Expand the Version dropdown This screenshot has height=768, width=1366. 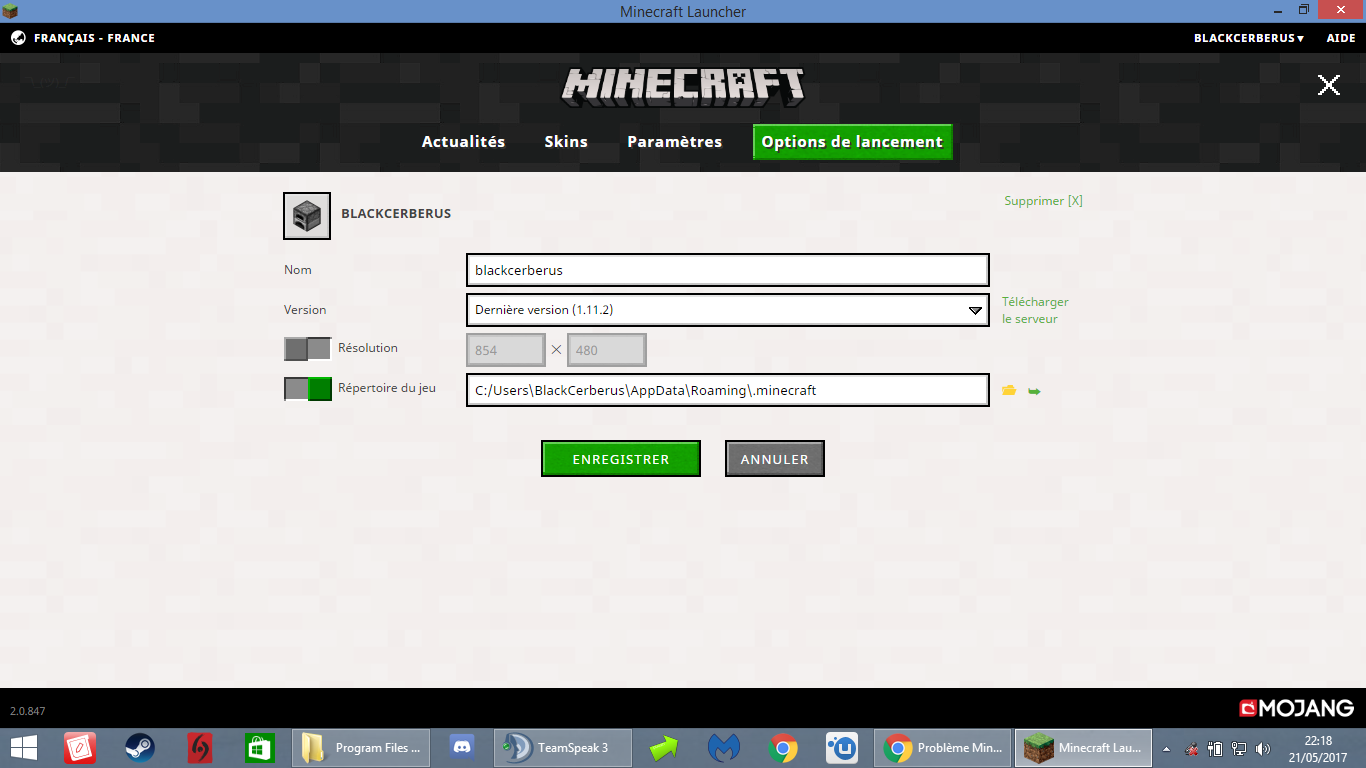(728, 310)
